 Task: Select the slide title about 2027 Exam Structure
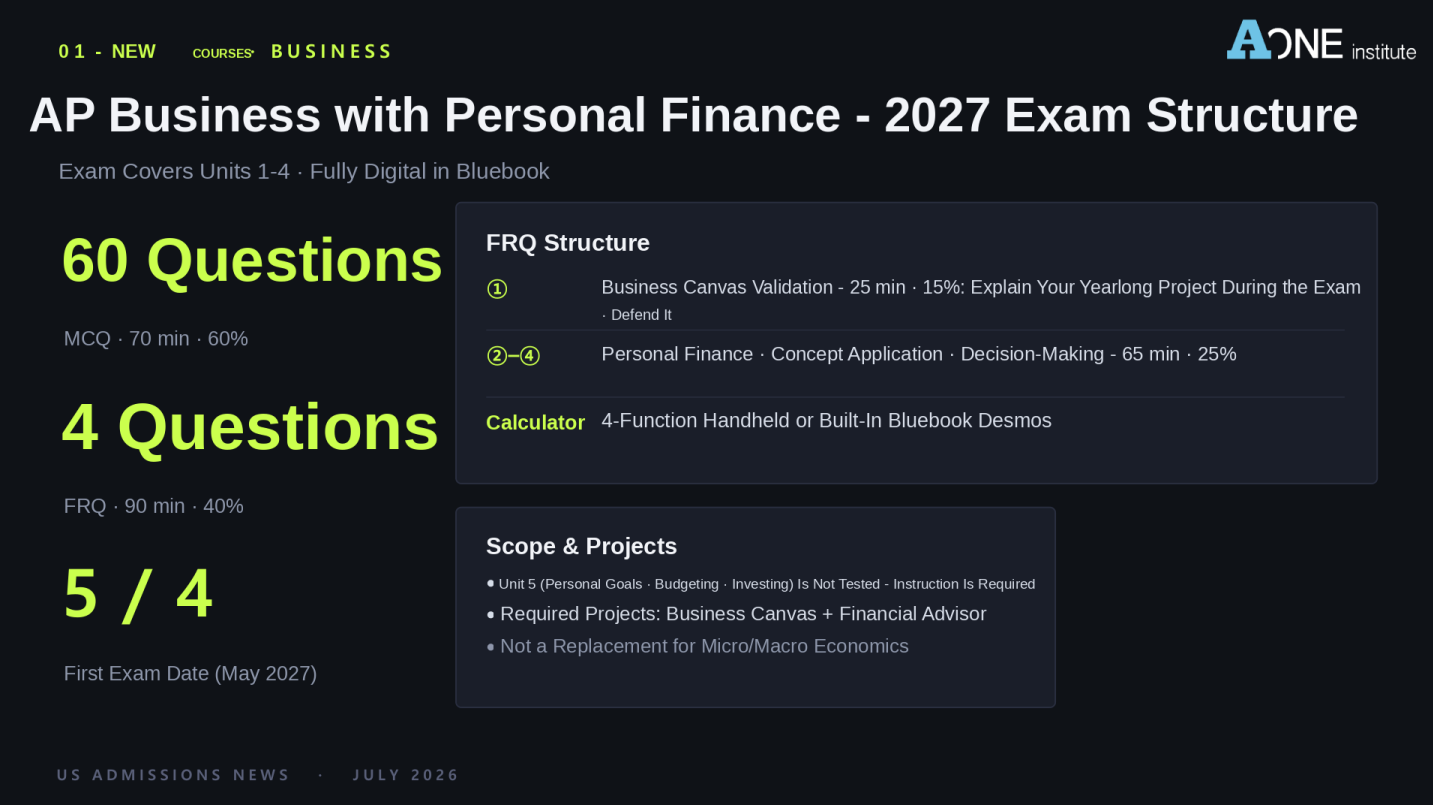[x=693, y=115]
